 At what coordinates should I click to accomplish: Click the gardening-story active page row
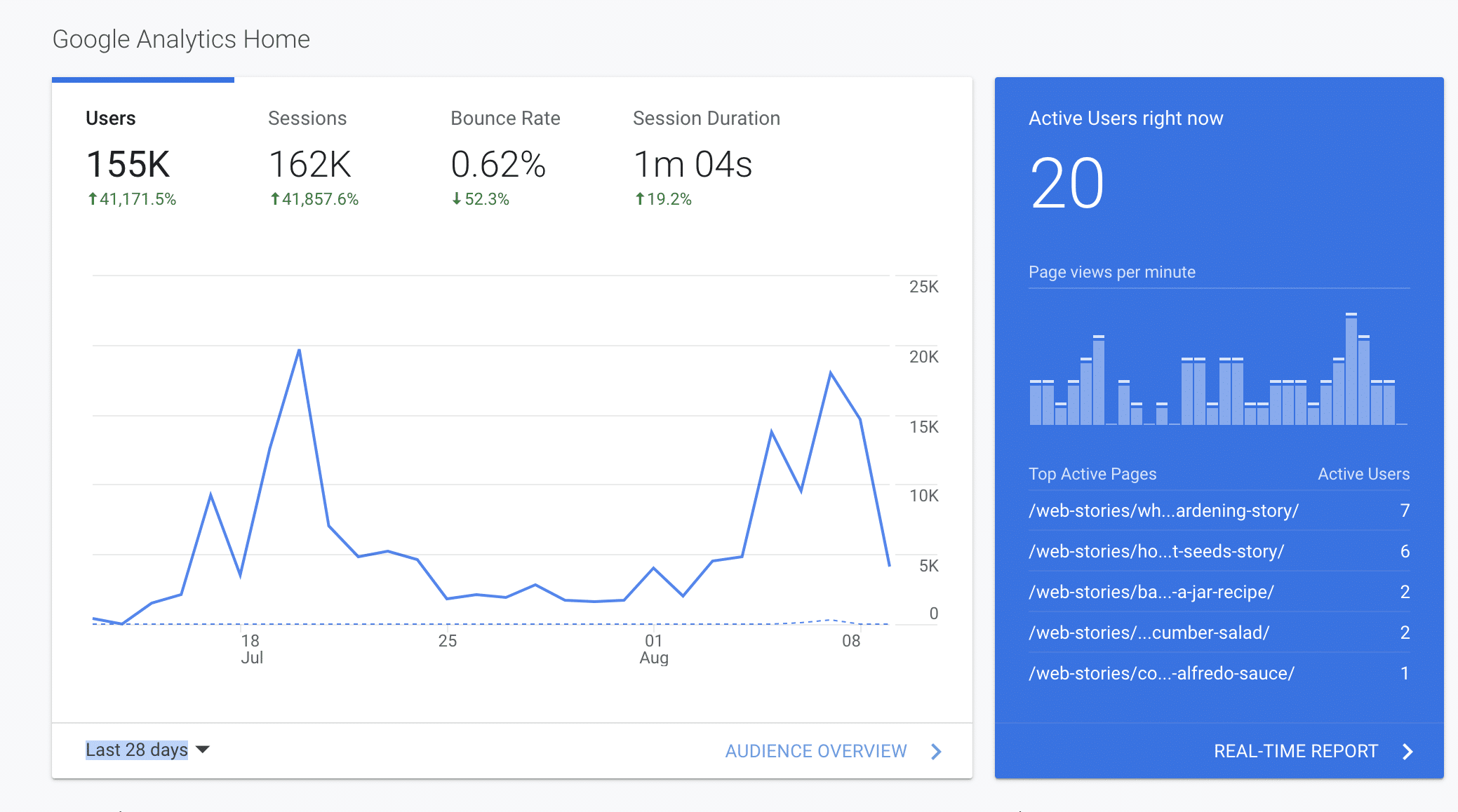point(1163,510)
